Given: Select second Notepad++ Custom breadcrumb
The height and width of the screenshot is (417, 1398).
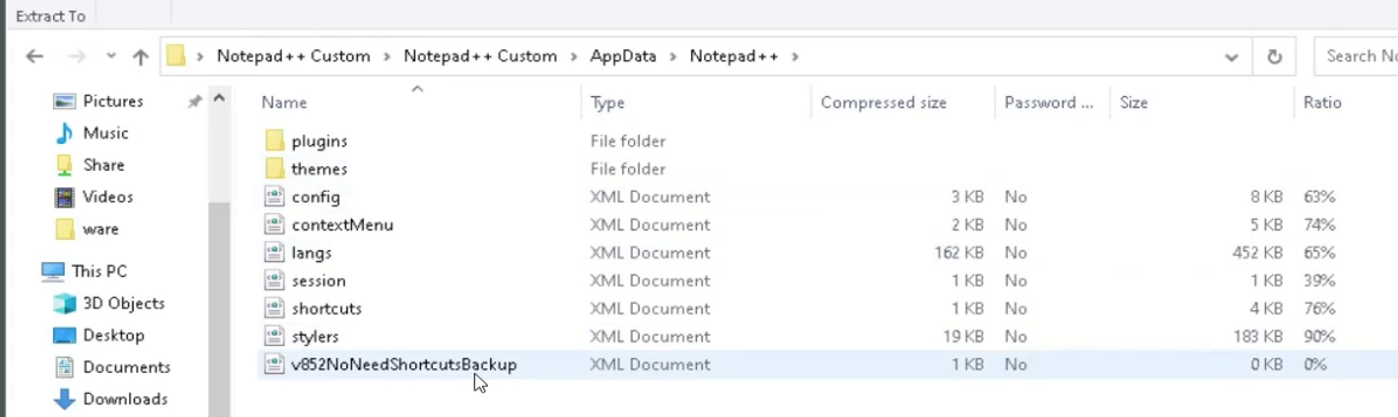Looking at the screenshot, I should pyautogui.click(x=480, y=56).
